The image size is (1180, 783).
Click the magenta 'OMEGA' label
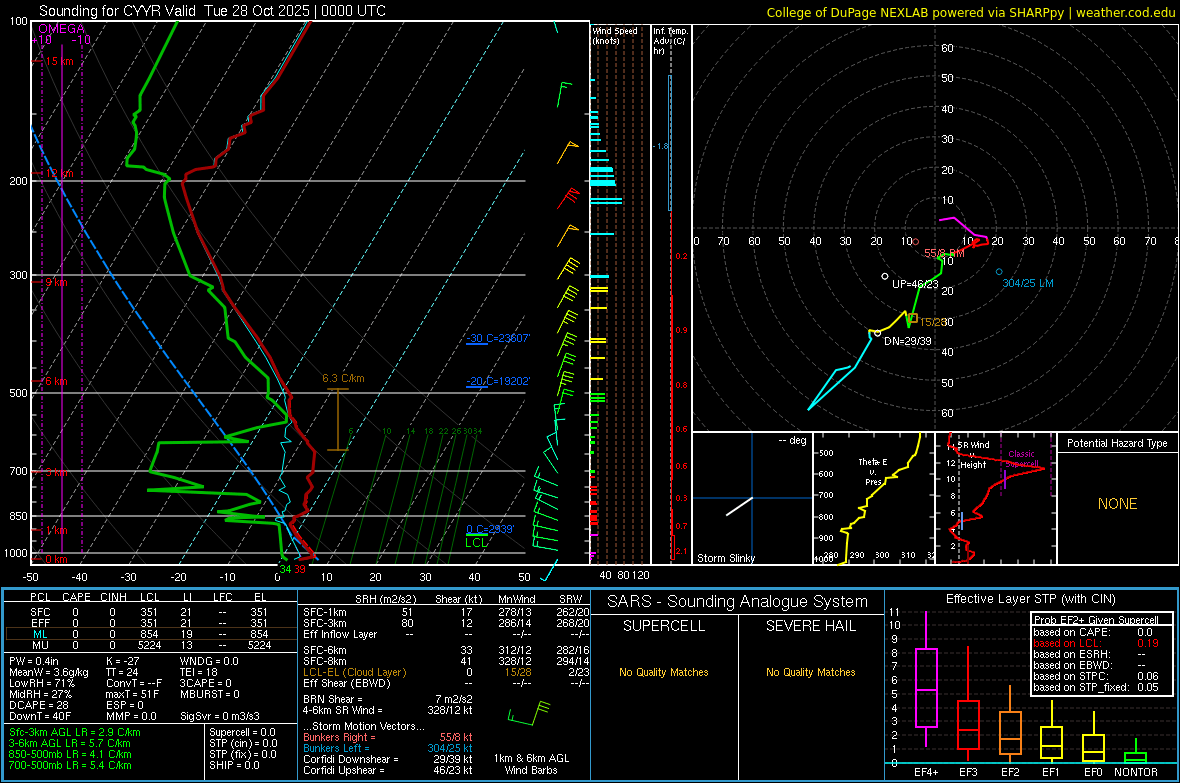click(61, 29)
